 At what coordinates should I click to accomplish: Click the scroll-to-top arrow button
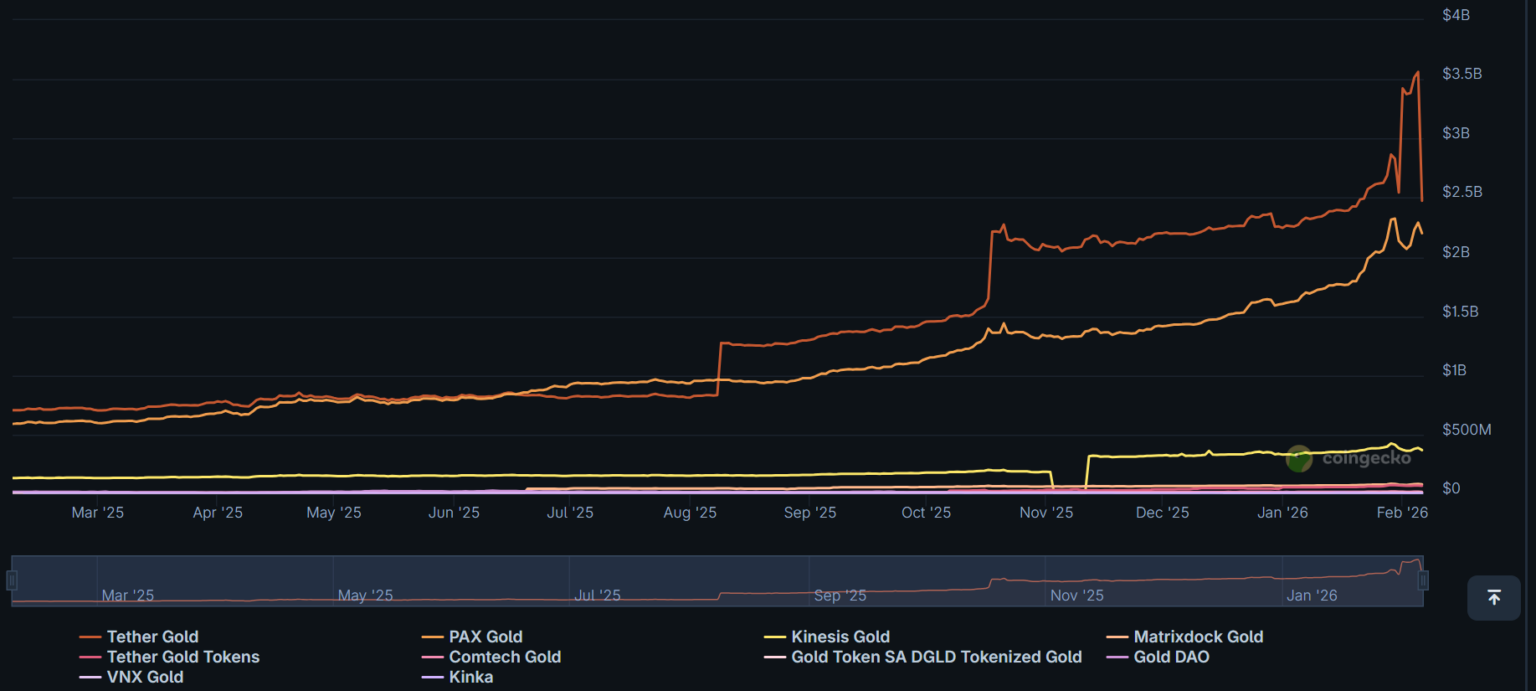1493,597
